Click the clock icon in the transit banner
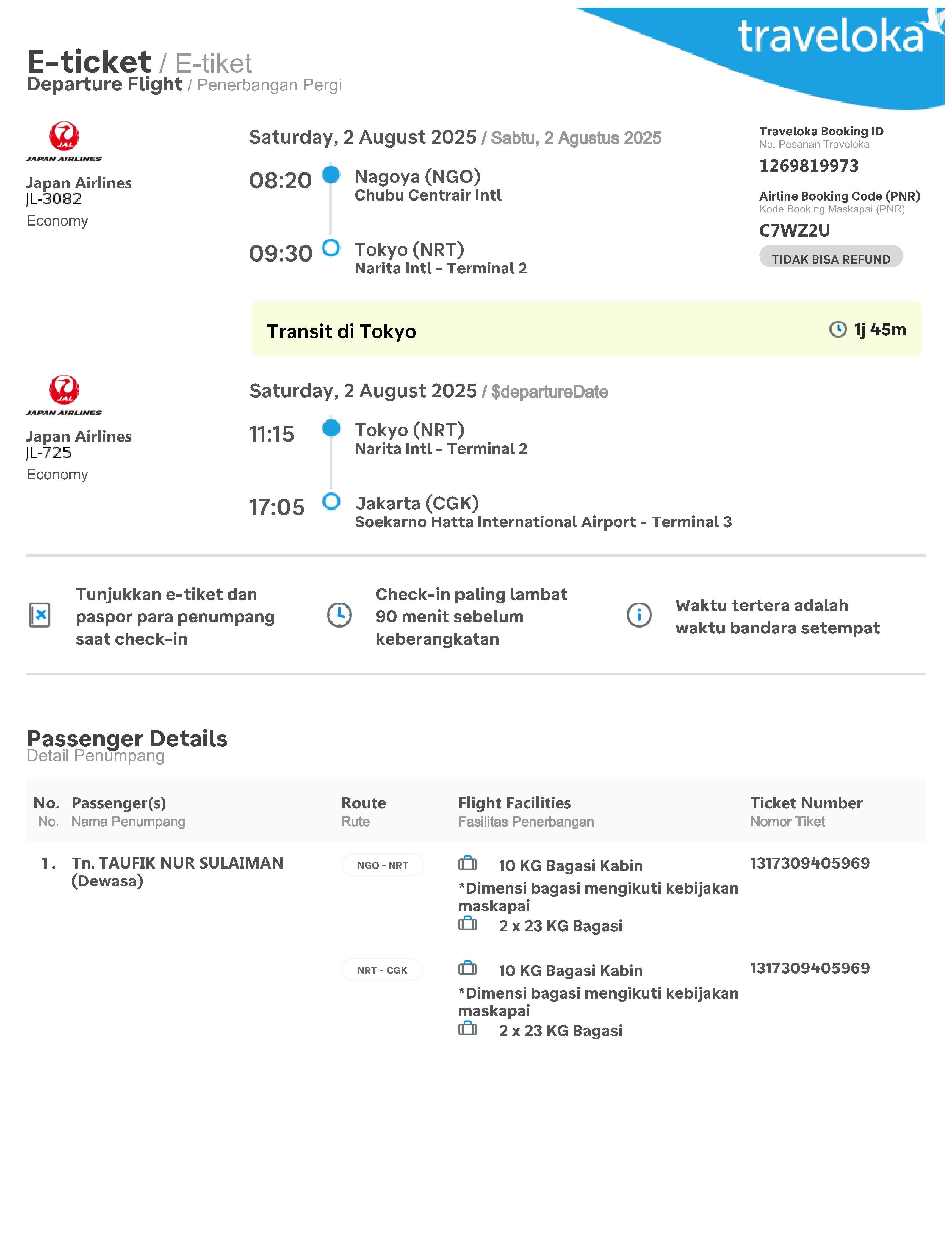 coord(837,329)
